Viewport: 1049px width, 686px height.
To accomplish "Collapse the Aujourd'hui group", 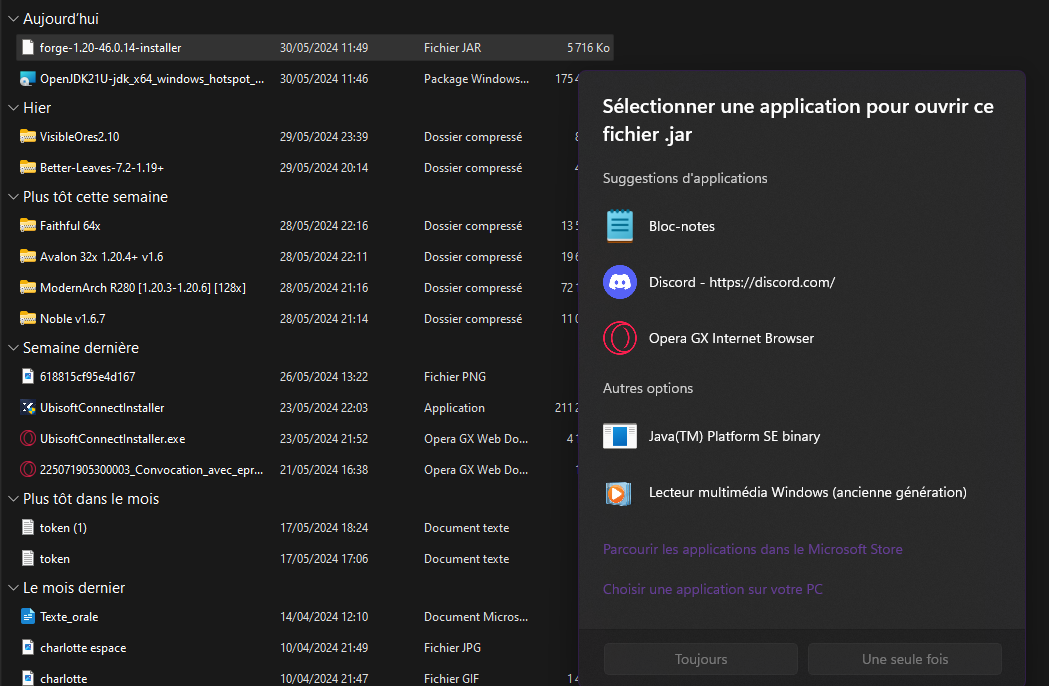I will [13, 18].
